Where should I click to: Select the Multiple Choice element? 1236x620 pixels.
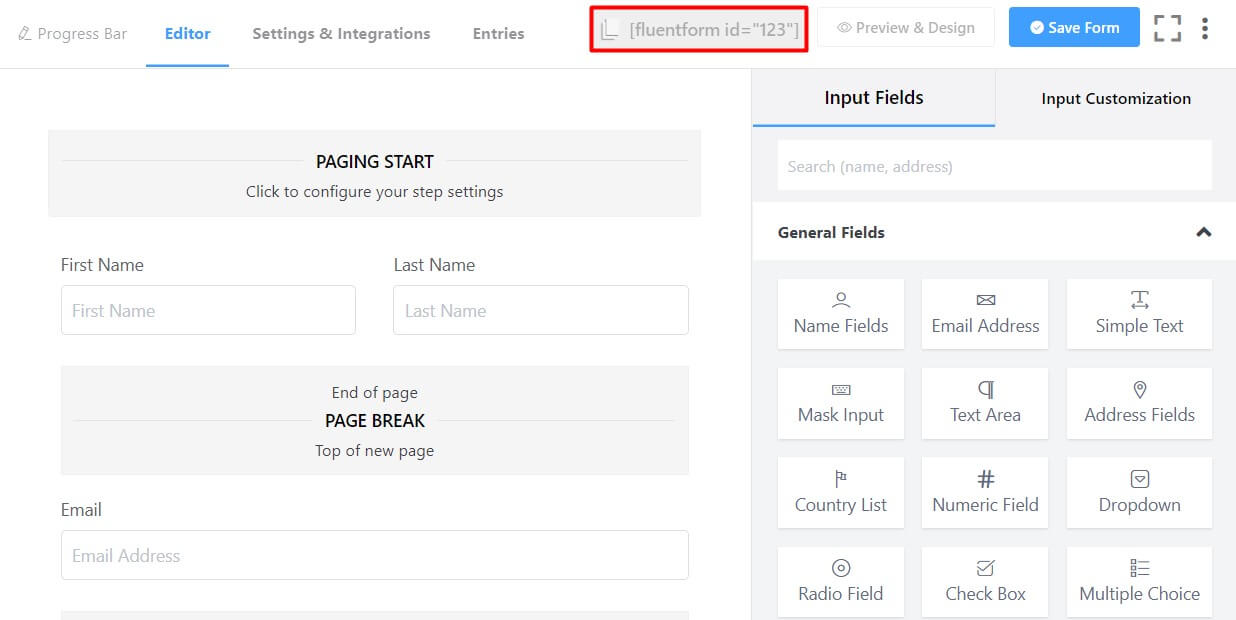pyautogui.click(x=1139, y=581)
